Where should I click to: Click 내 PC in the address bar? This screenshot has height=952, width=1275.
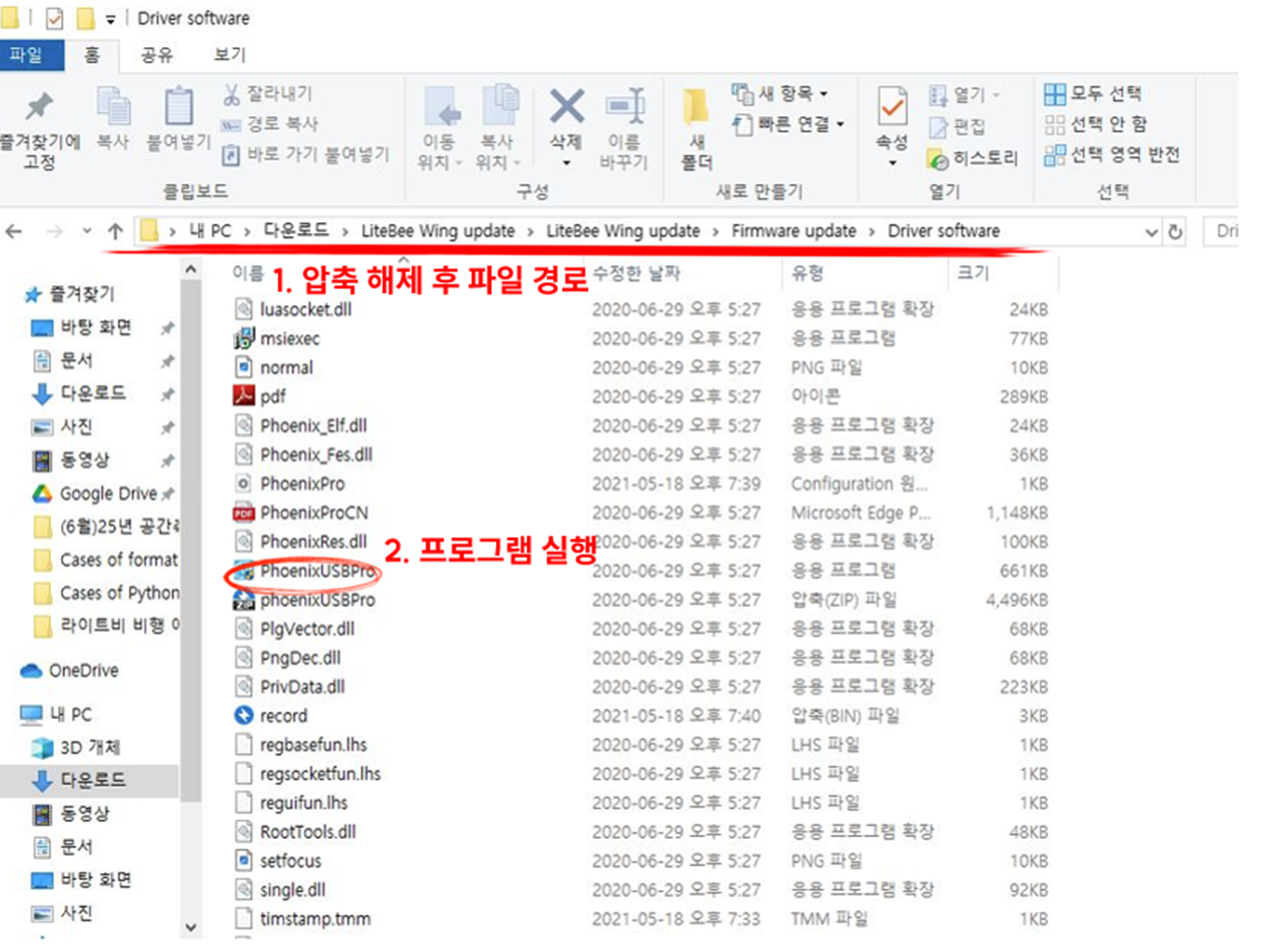[x=210, y=231]
